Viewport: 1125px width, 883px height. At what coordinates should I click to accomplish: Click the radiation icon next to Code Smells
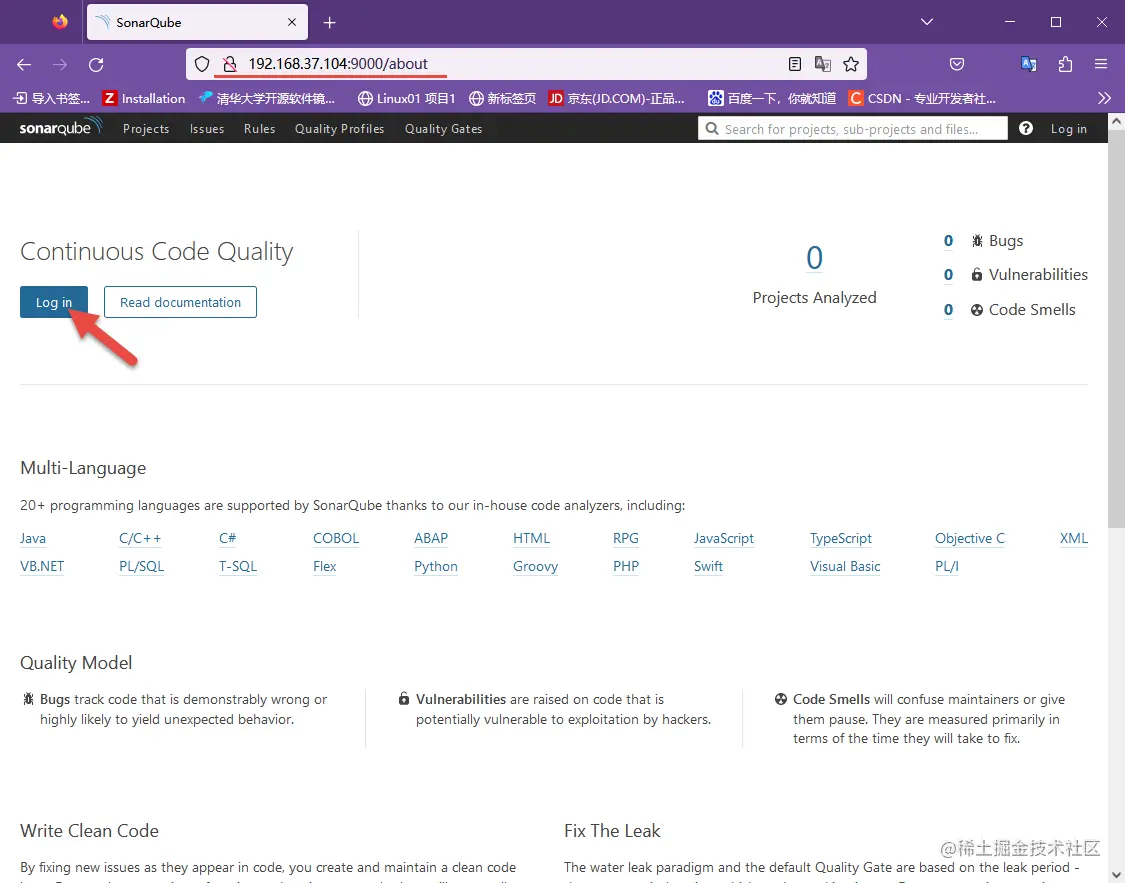(976, 310)
